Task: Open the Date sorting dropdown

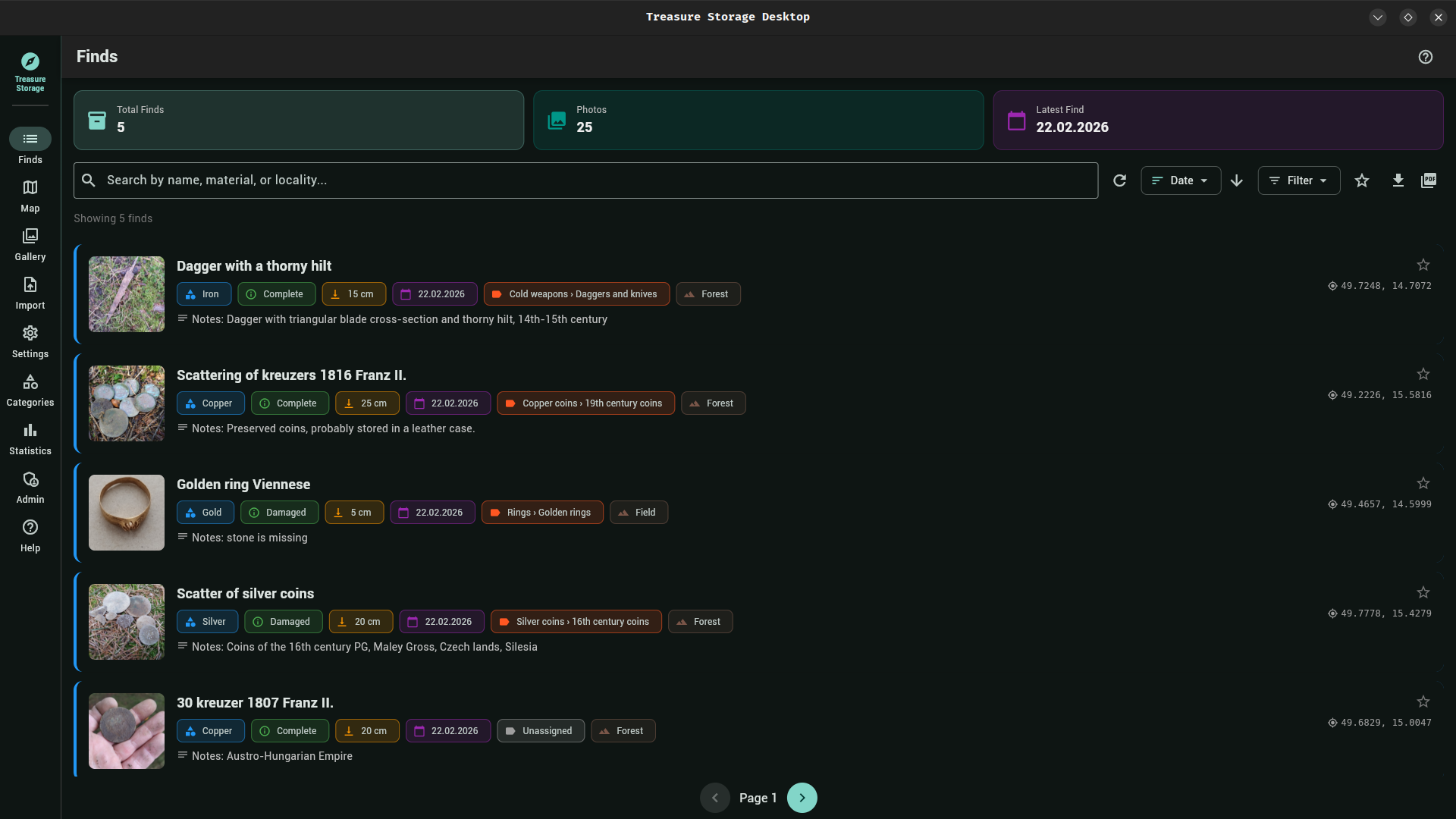Action: [x=1181, y=180]
